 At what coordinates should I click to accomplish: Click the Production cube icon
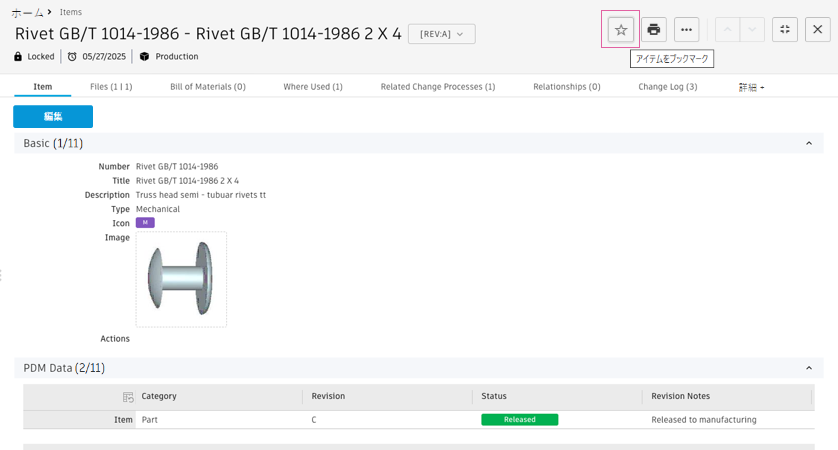144,56
